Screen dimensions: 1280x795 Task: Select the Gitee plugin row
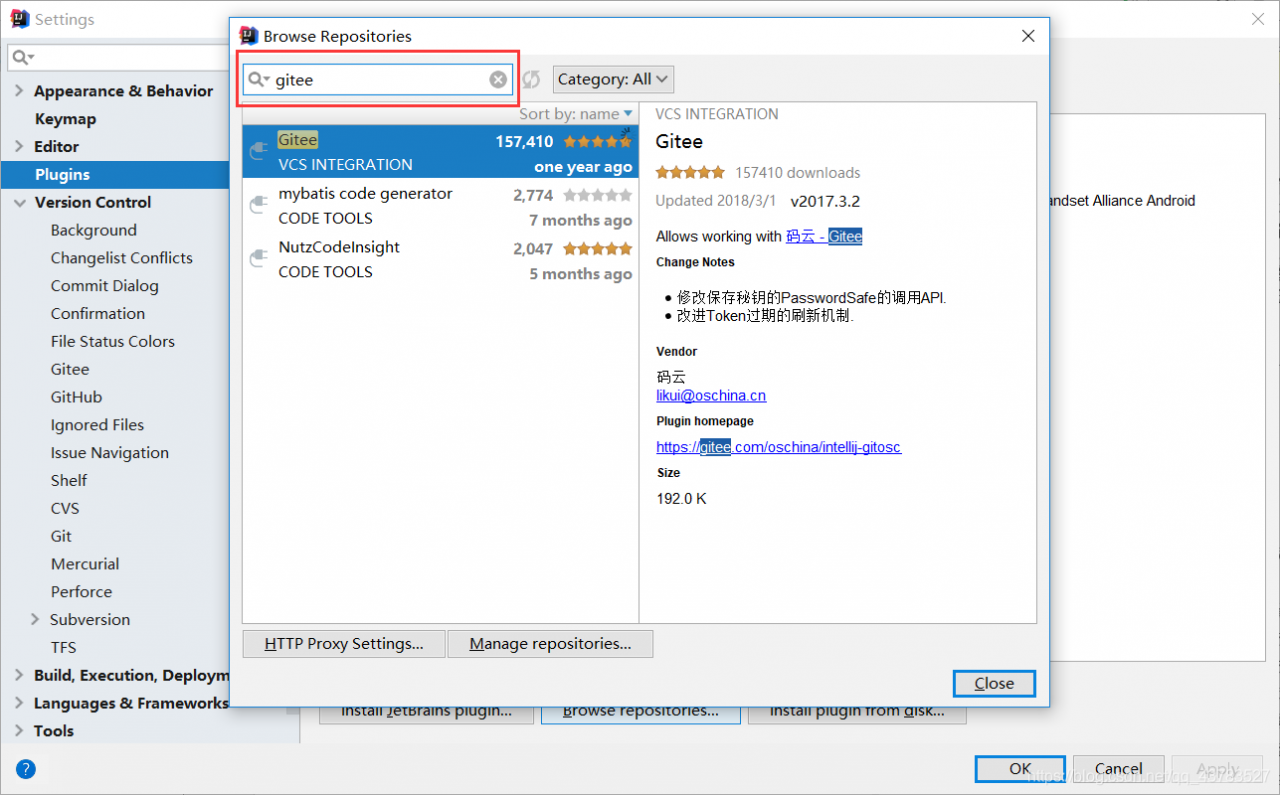(440, 152)
